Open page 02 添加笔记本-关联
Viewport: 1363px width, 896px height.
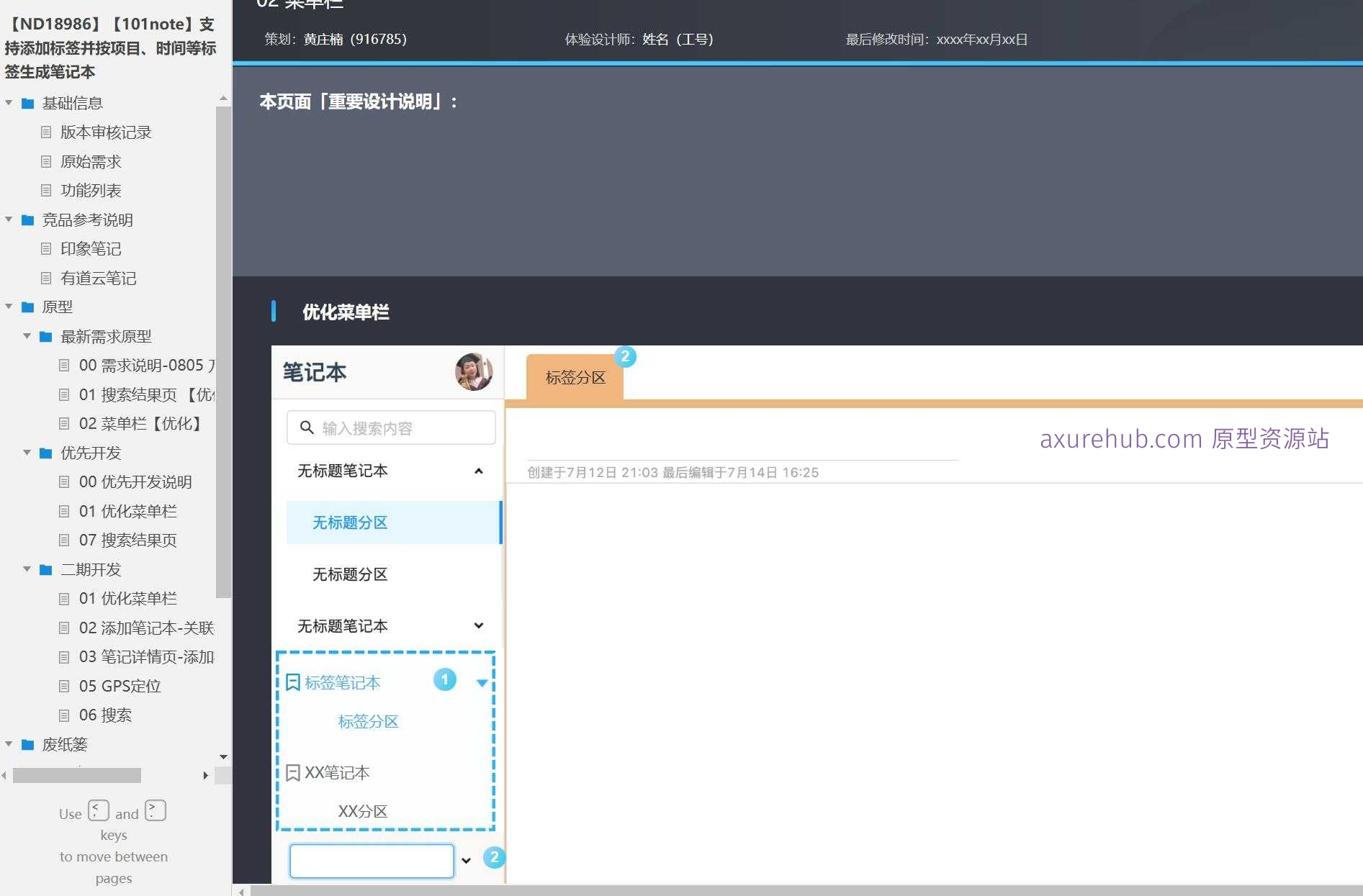pos(147,628)
